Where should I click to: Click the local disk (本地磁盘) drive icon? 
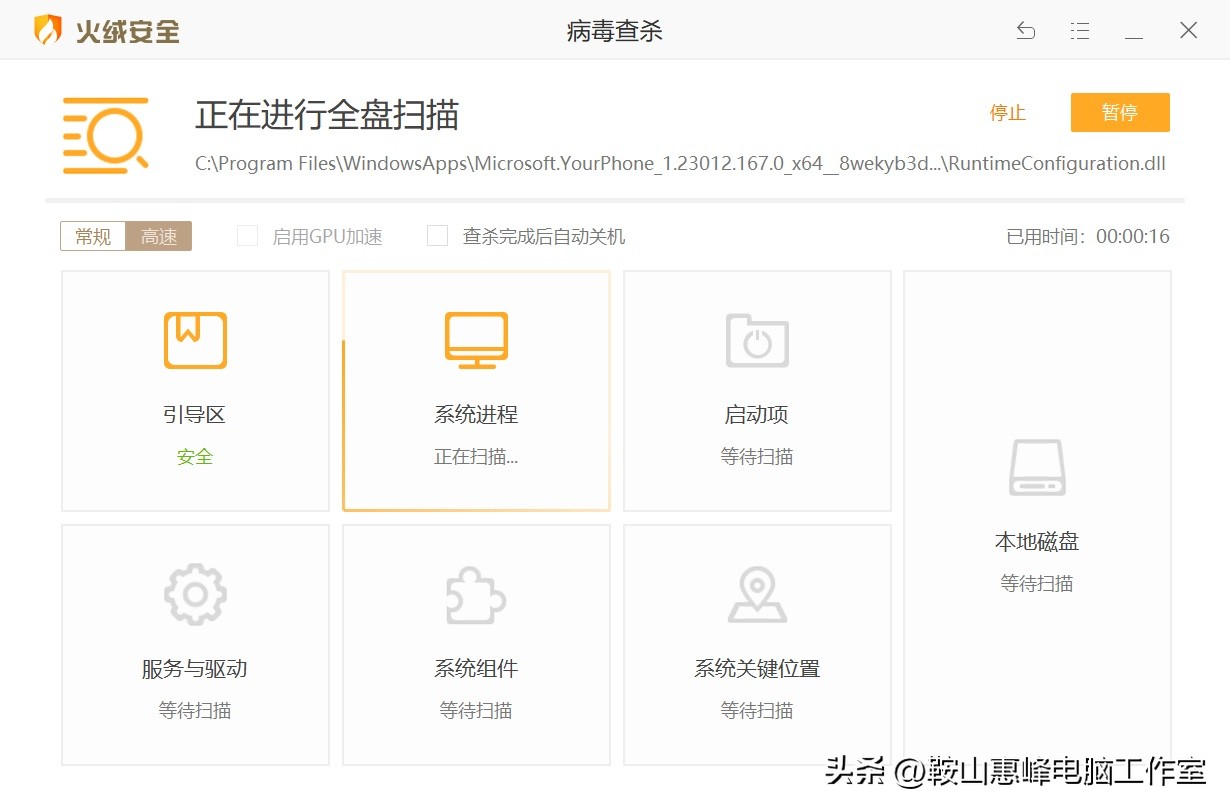pos(1037,467)
